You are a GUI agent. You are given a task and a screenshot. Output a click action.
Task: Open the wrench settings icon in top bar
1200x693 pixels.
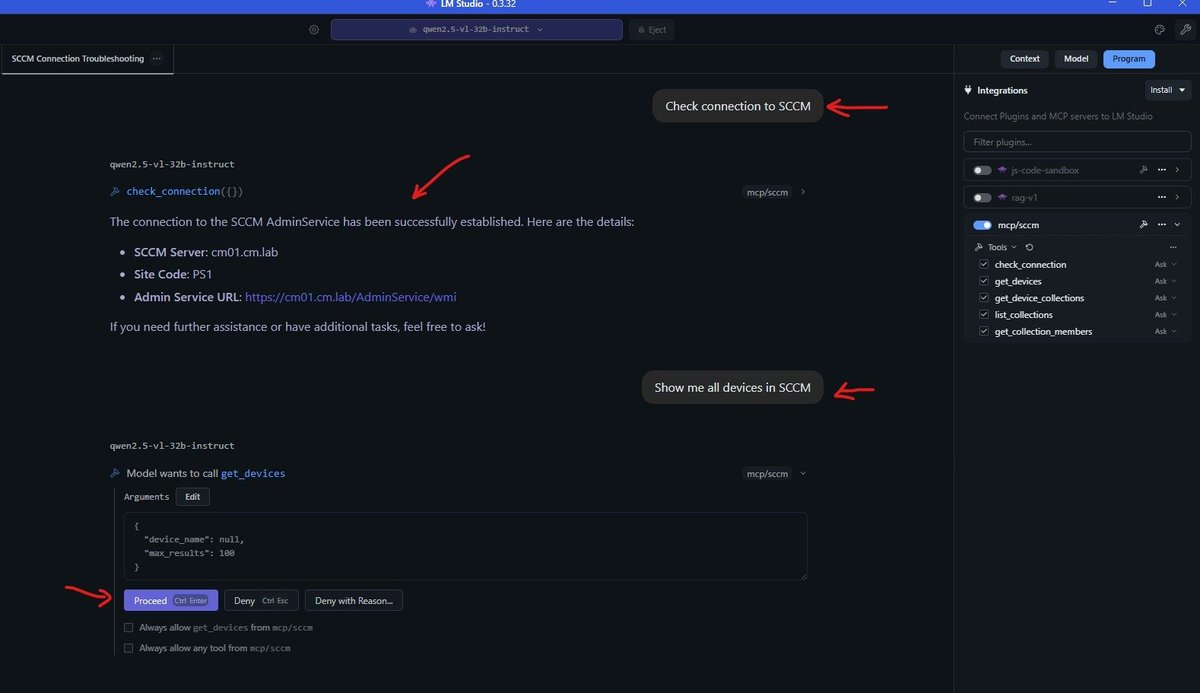(1185, 30)
